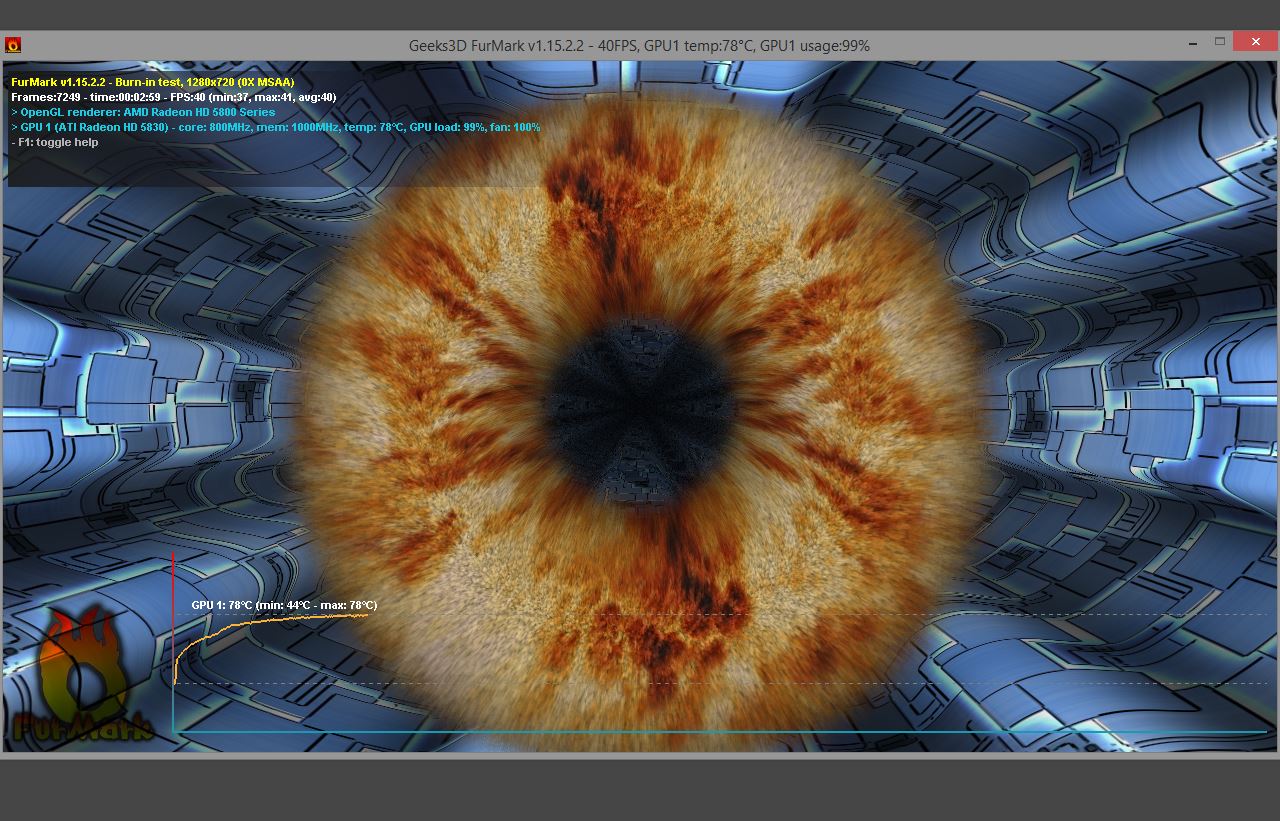Click the "GPU 1: 78°C (min: 44°C - max: 78°C)" graph label
Image resolution: width=1280 pixels, height=821 pixels.
(x=284, y=605)
